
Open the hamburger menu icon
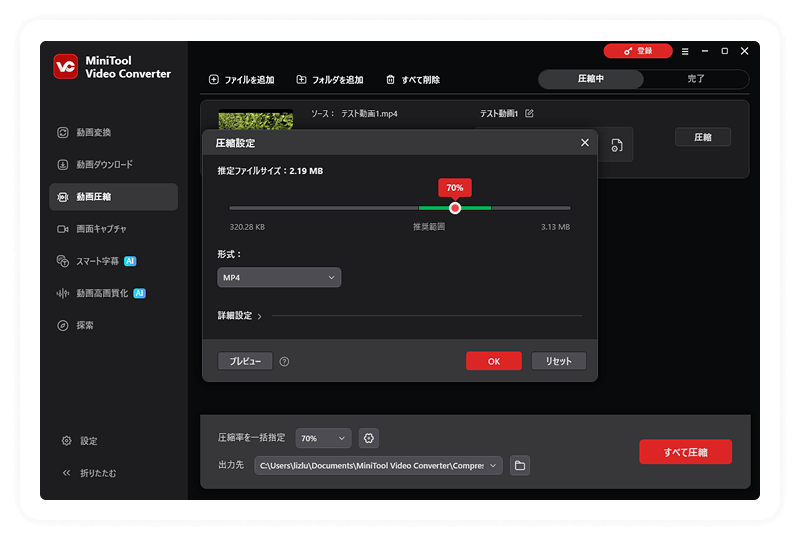pos(685,52)
